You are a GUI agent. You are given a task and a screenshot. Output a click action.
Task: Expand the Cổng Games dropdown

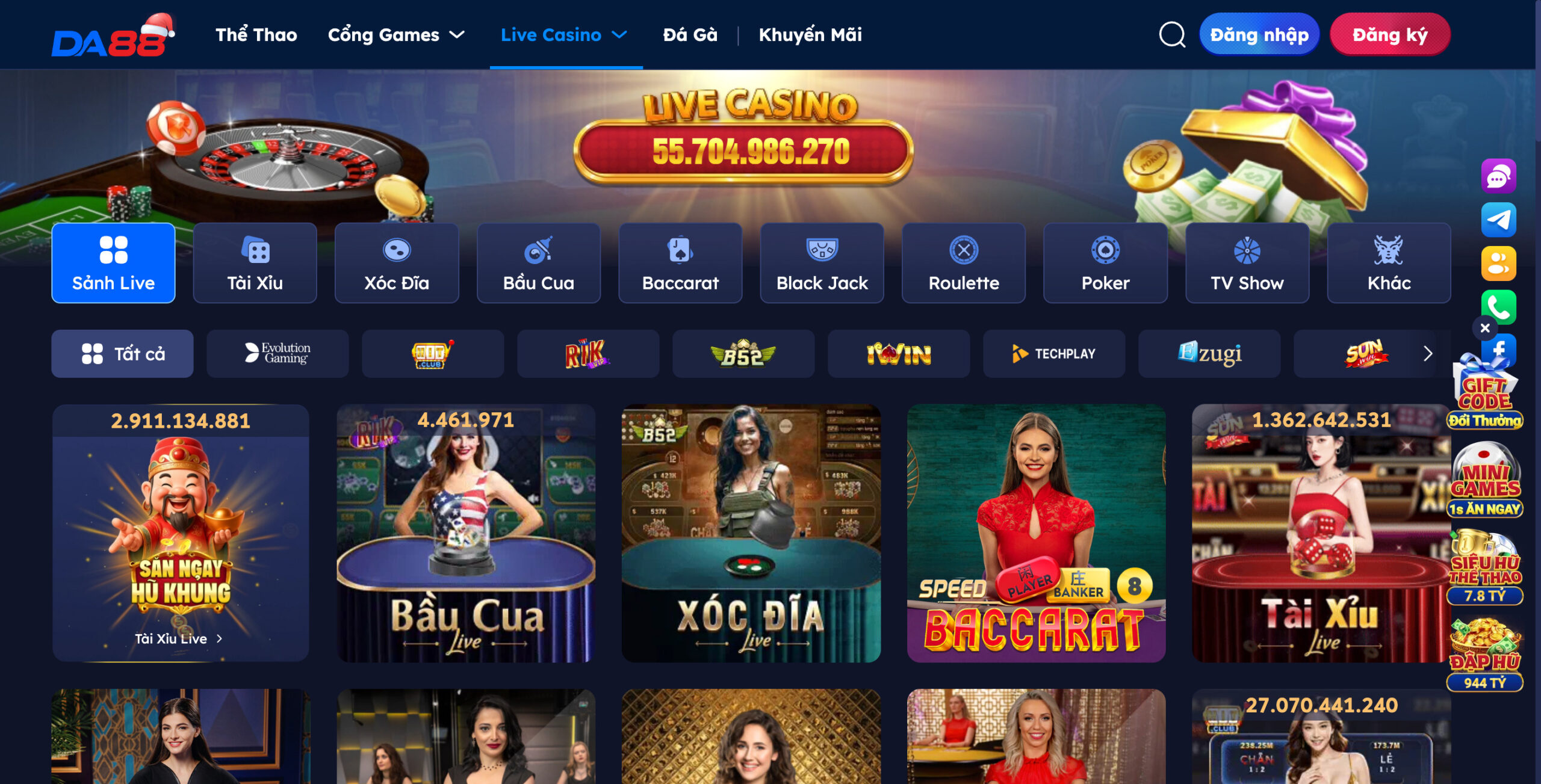coord(396,35)
